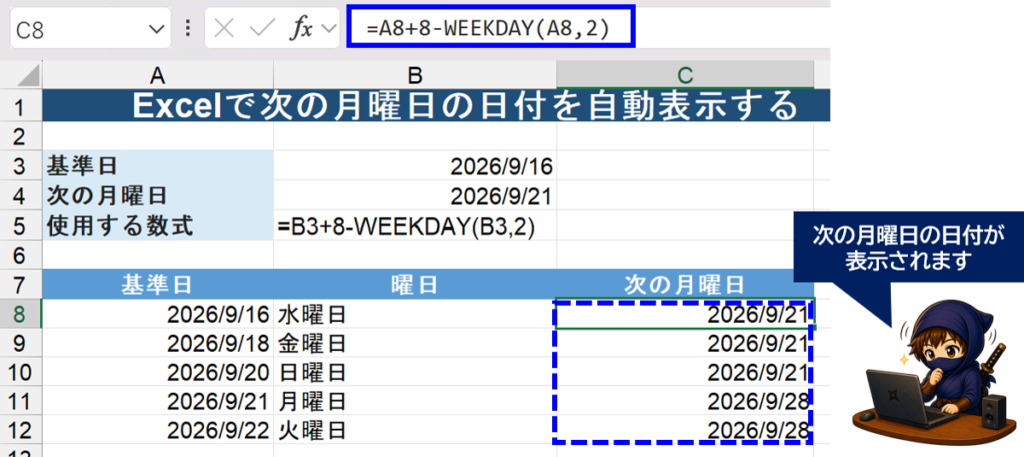Click the three-dot handle beside Name Box

pyautogui.click(x=188, y=29)
